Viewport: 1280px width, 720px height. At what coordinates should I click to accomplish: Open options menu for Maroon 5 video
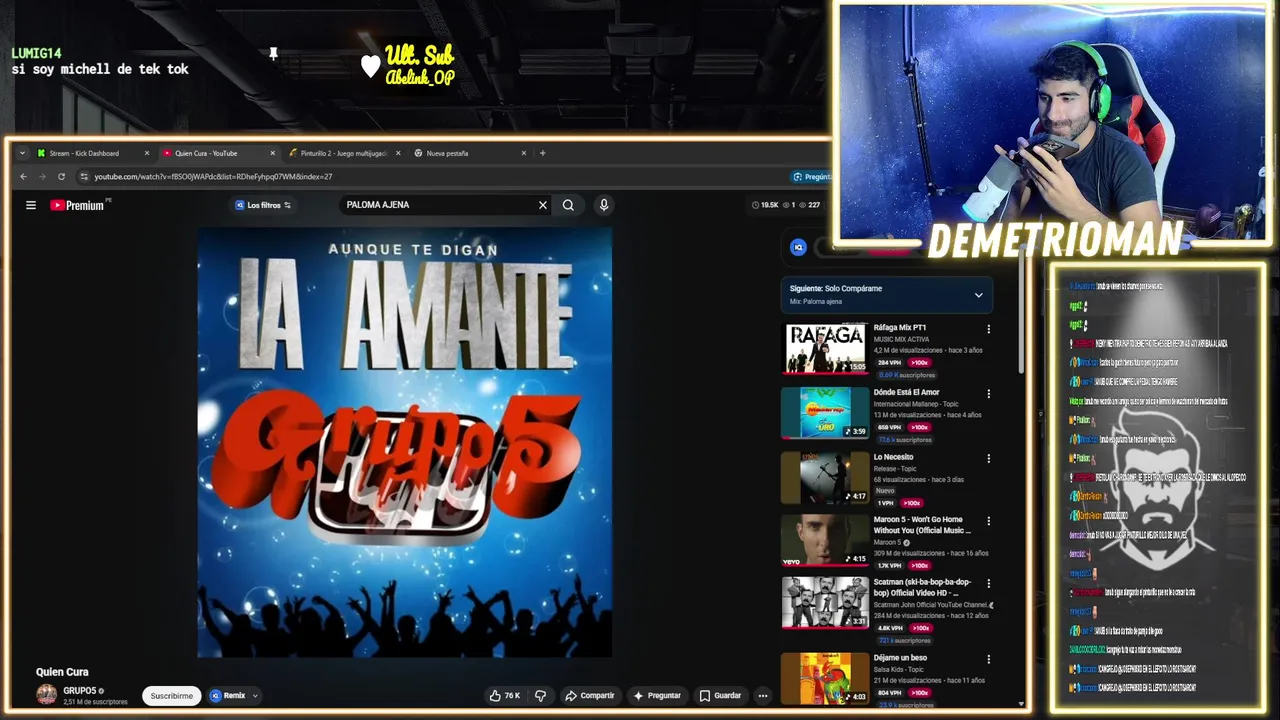[988, 521]
